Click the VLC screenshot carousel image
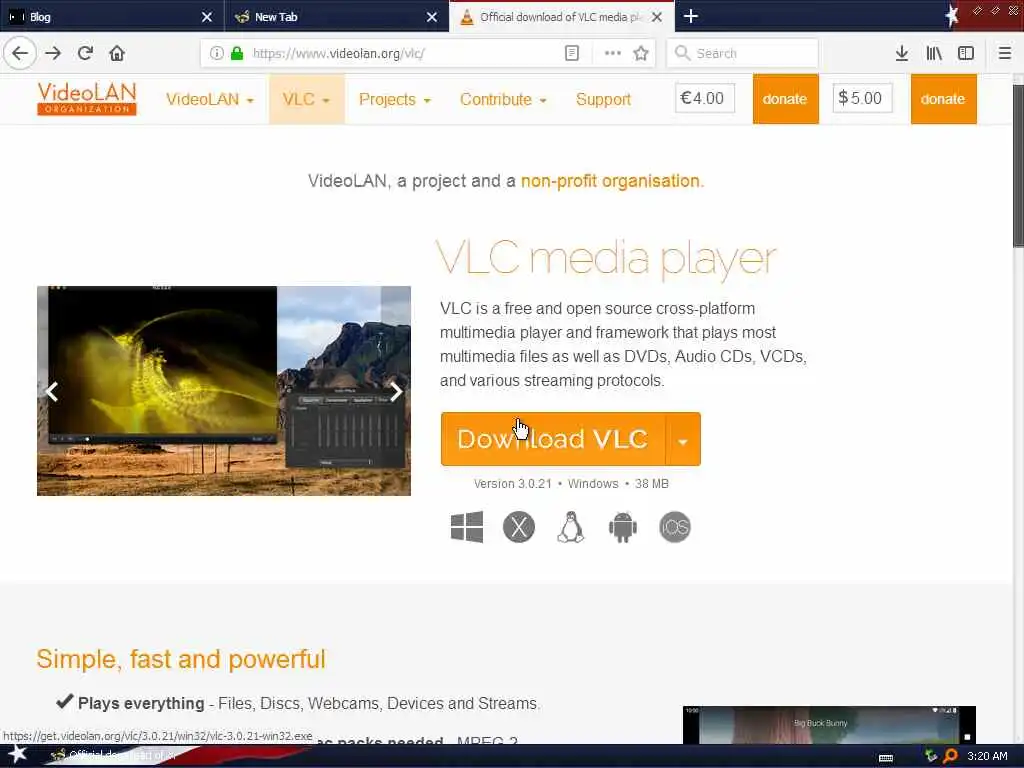Screen dimensions: 1024x768 [x=224, y=391]
